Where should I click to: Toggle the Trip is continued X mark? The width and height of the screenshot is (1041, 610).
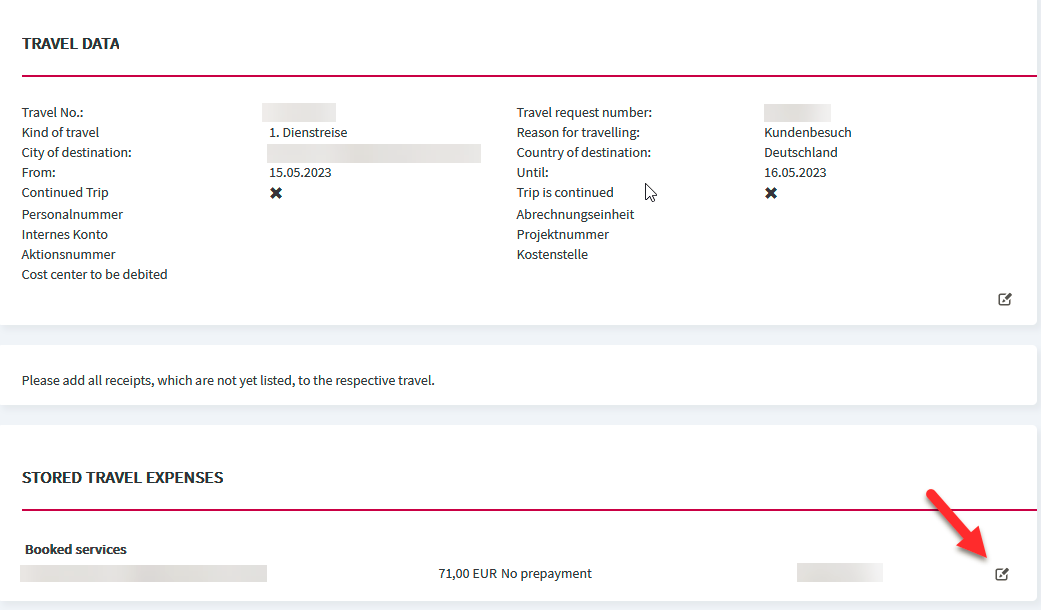pos(771,193)
